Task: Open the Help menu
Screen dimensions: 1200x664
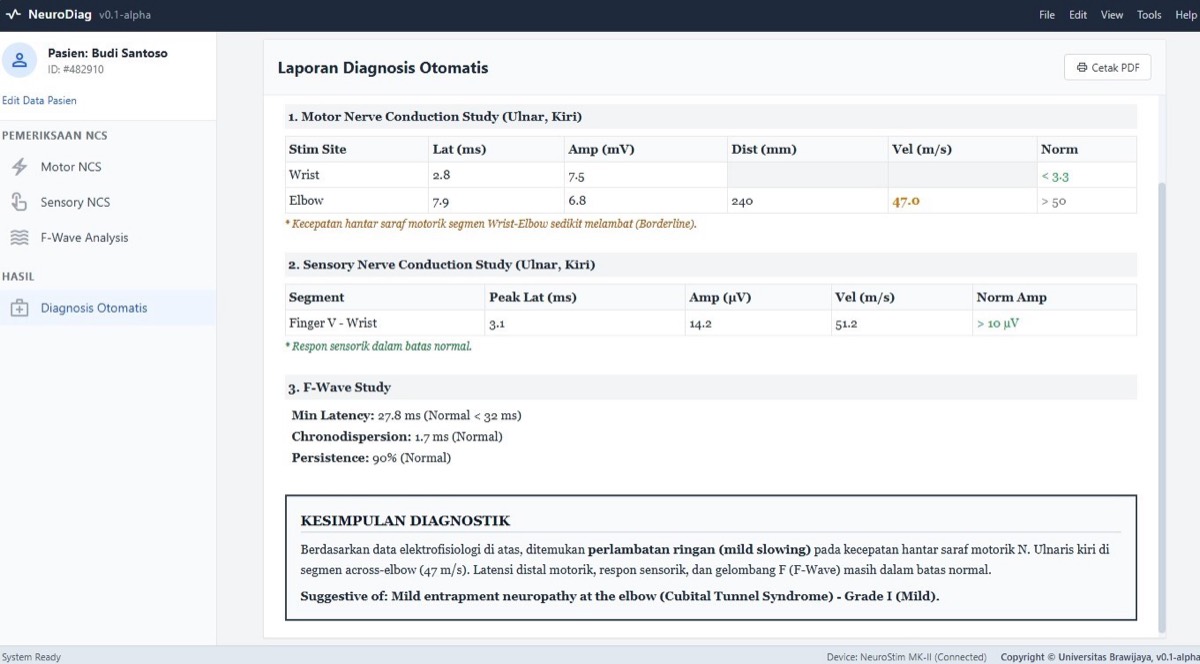Action: (1186, 15)
